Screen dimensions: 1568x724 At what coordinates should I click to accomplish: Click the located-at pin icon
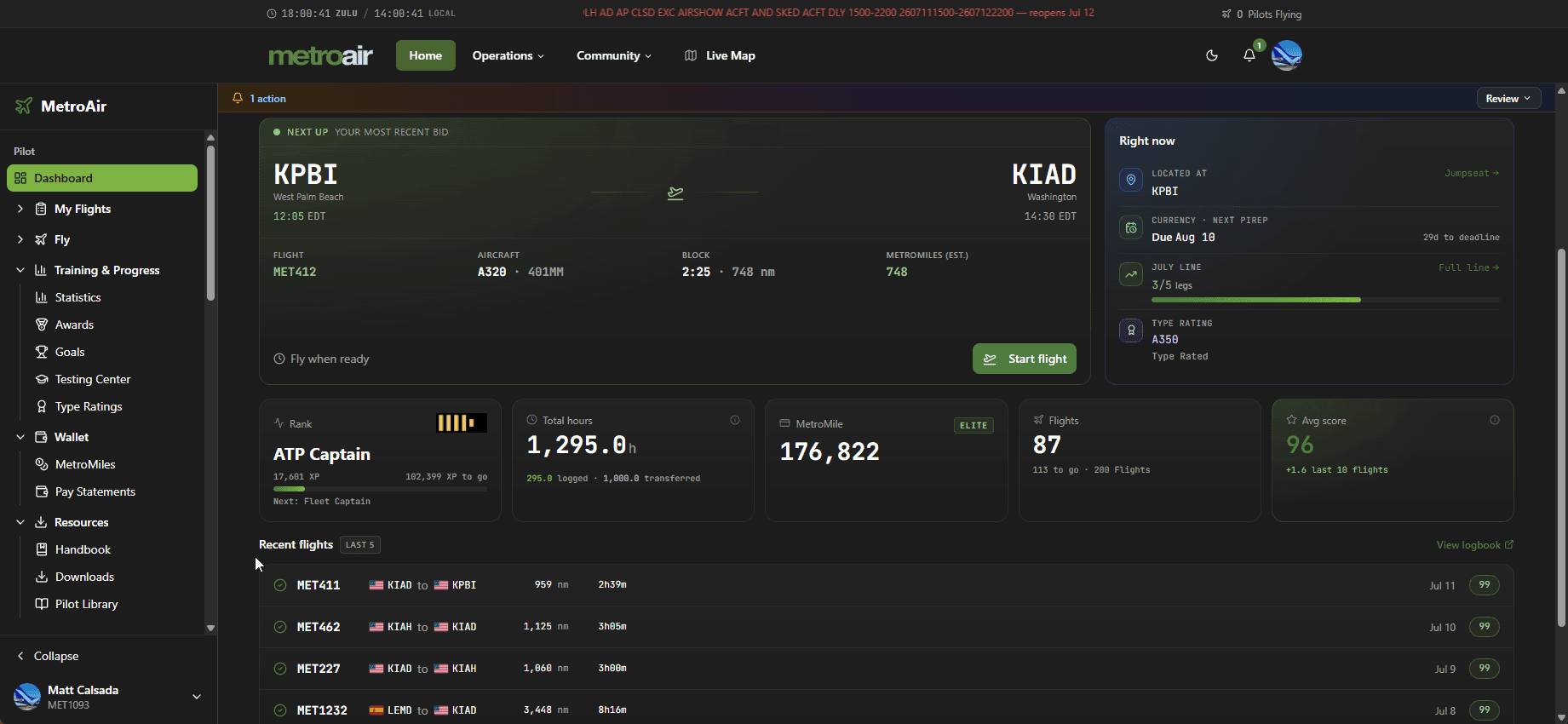coord(1131,180)
